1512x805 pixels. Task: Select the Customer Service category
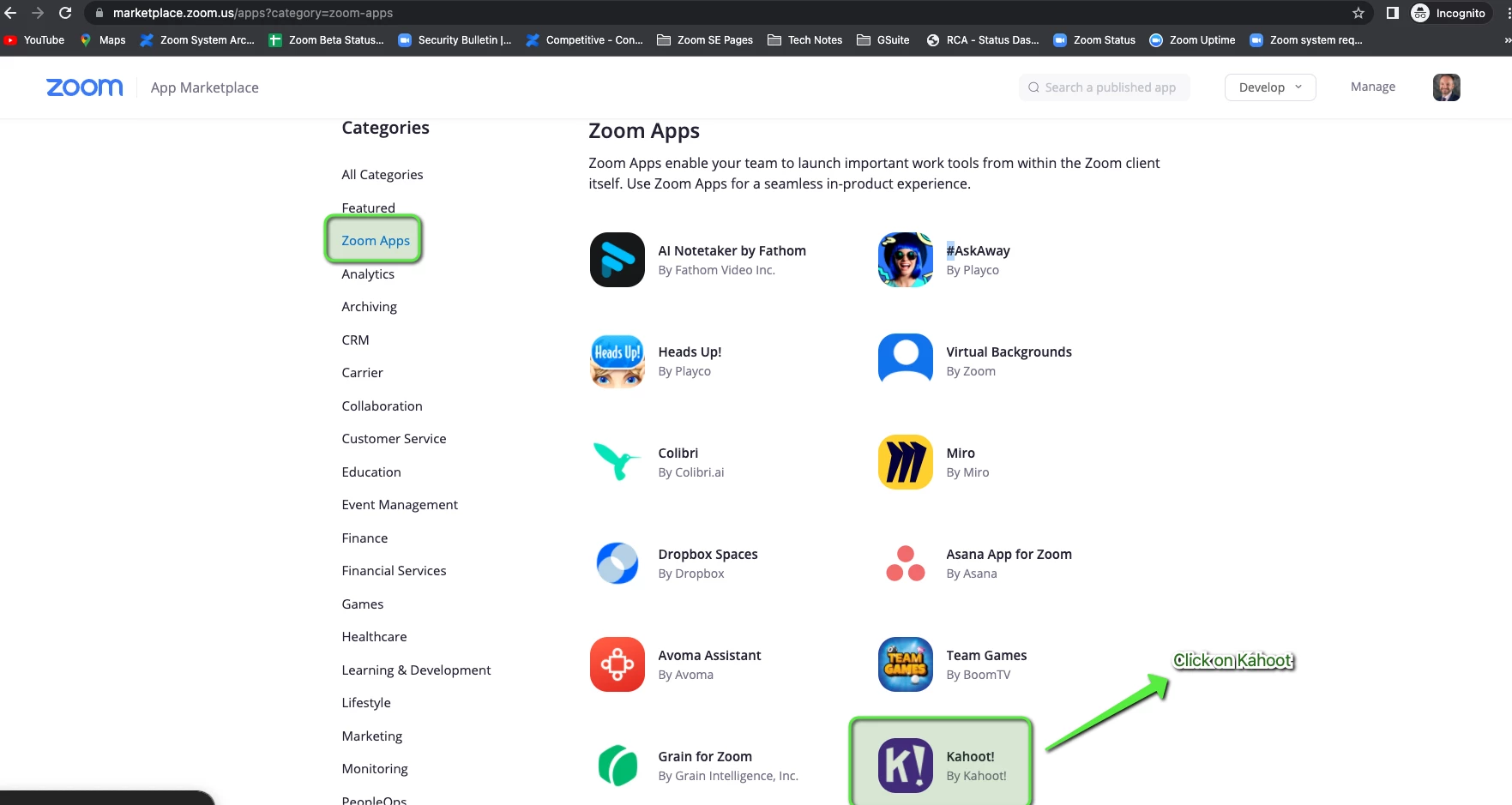click(x=395, y=439)
